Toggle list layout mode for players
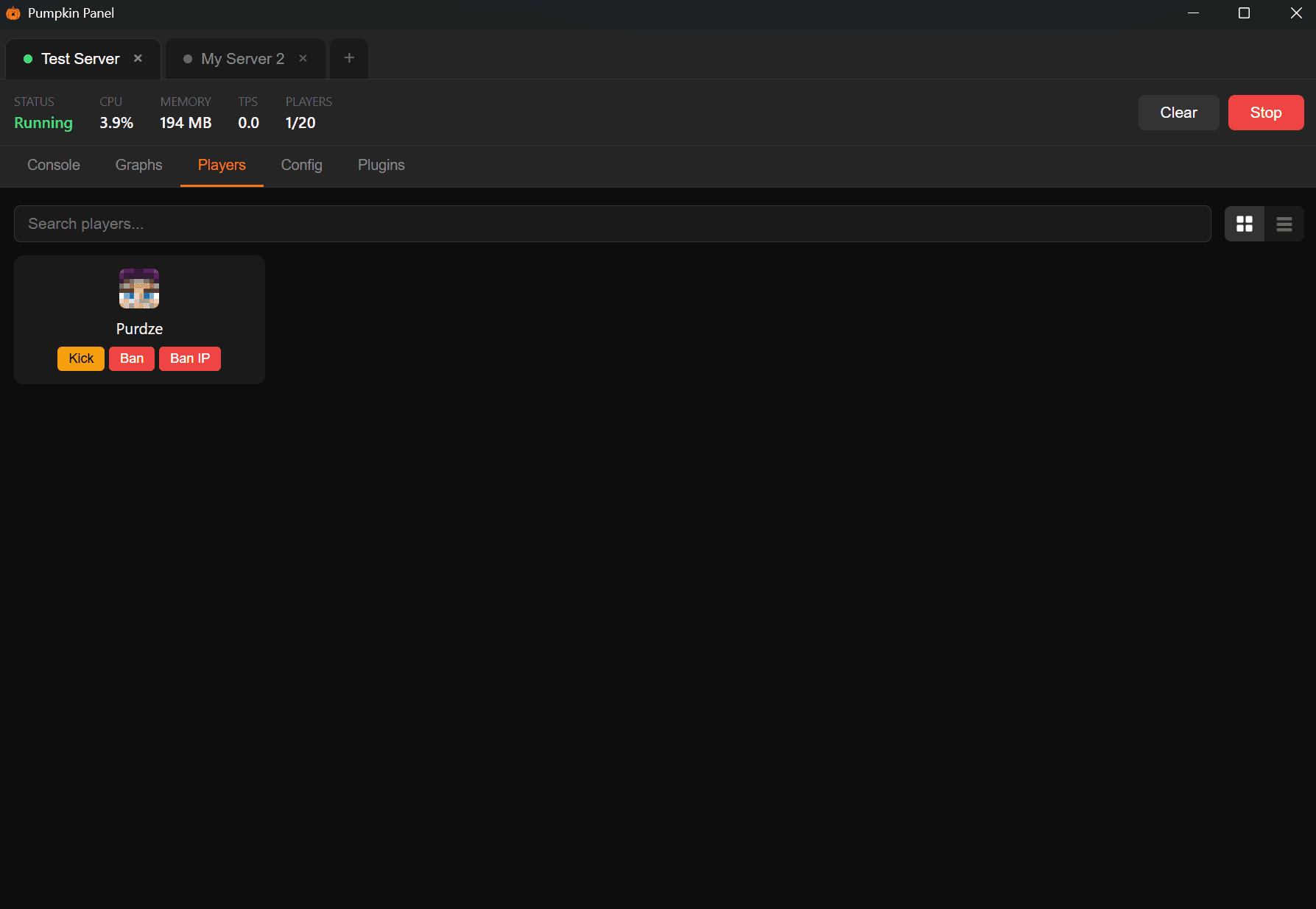Viewport: 1316px width, 909px height. (x=1284, y=223)
